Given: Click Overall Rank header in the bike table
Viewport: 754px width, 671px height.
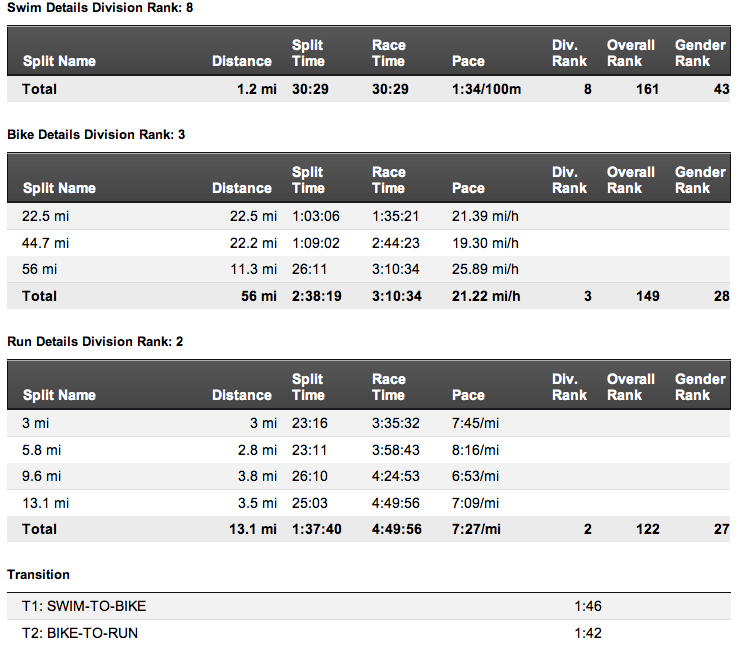Looking at the screenshot, I should pos(631,180).
